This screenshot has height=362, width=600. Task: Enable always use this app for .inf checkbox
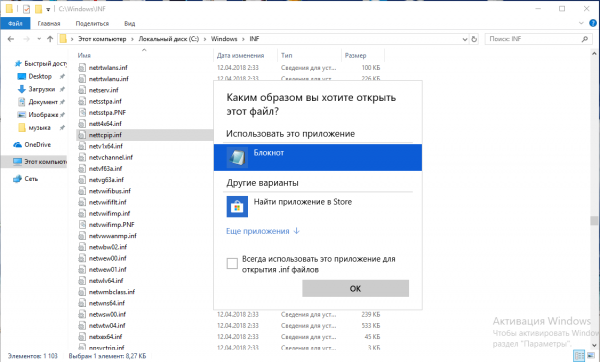(x=232, y=263)
